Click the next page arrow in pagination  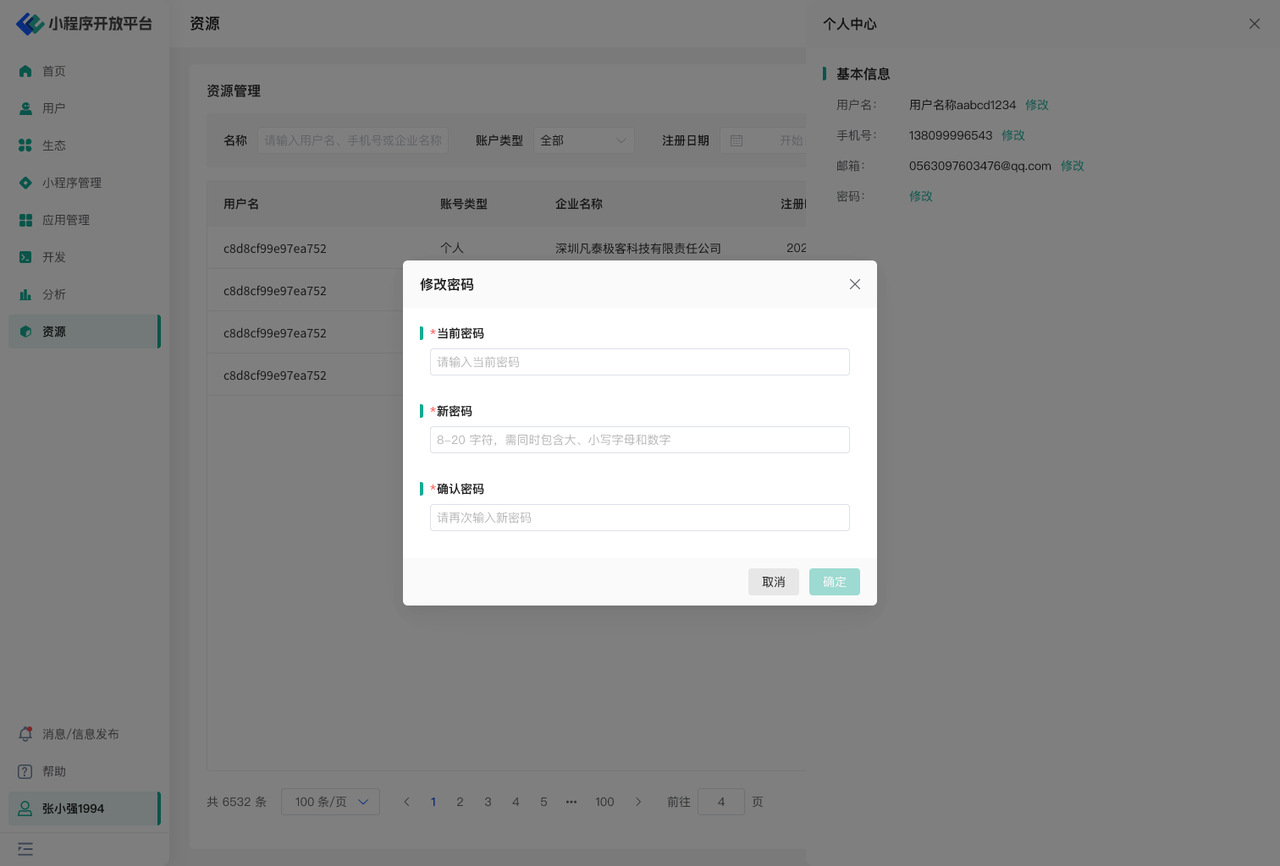[x=639, y=802]
